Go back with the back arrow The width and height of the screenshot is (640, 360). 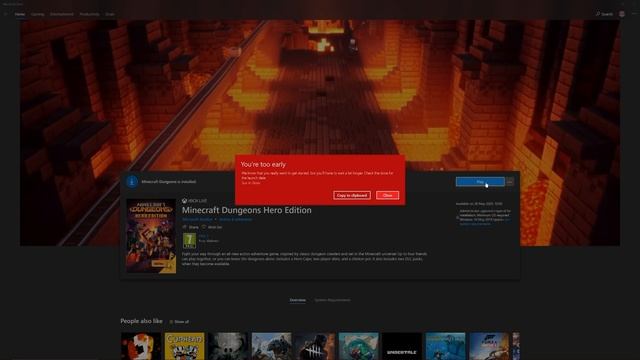6,14
